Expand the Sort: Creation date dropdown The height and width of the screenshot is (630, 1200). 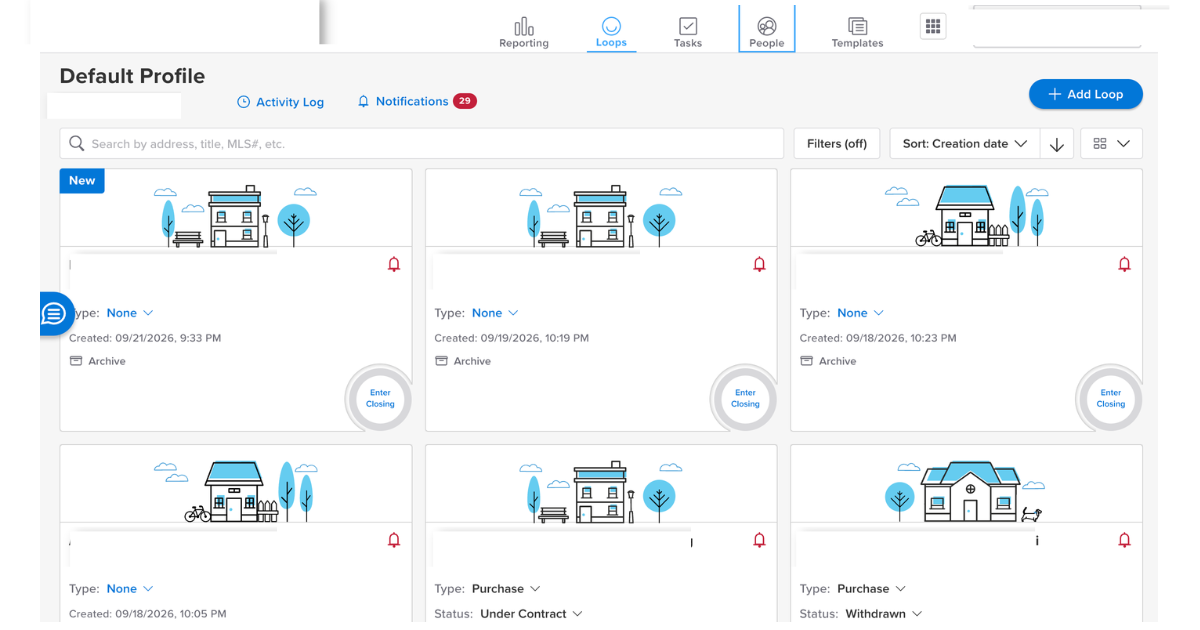pyautogui.click(x=965, y=144)
